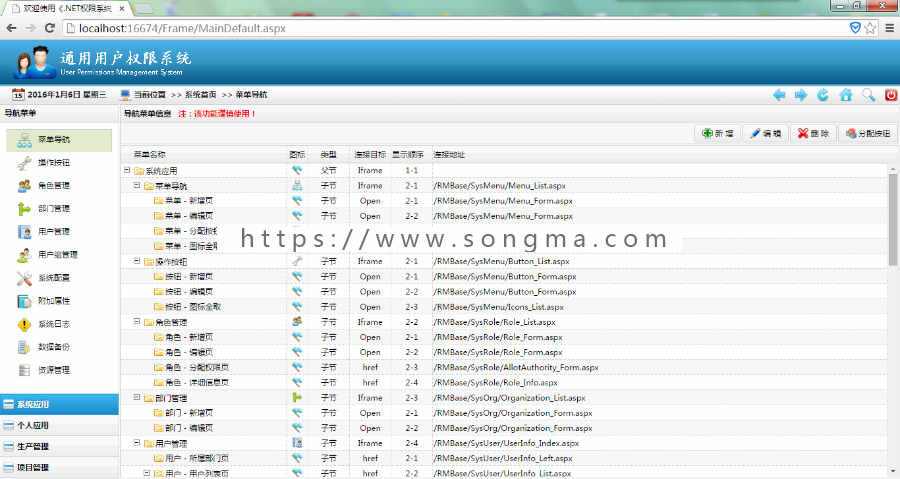900x479 pixels.
Task: Expand the 生产管理 accordion section
Action: tap(59, 447)
